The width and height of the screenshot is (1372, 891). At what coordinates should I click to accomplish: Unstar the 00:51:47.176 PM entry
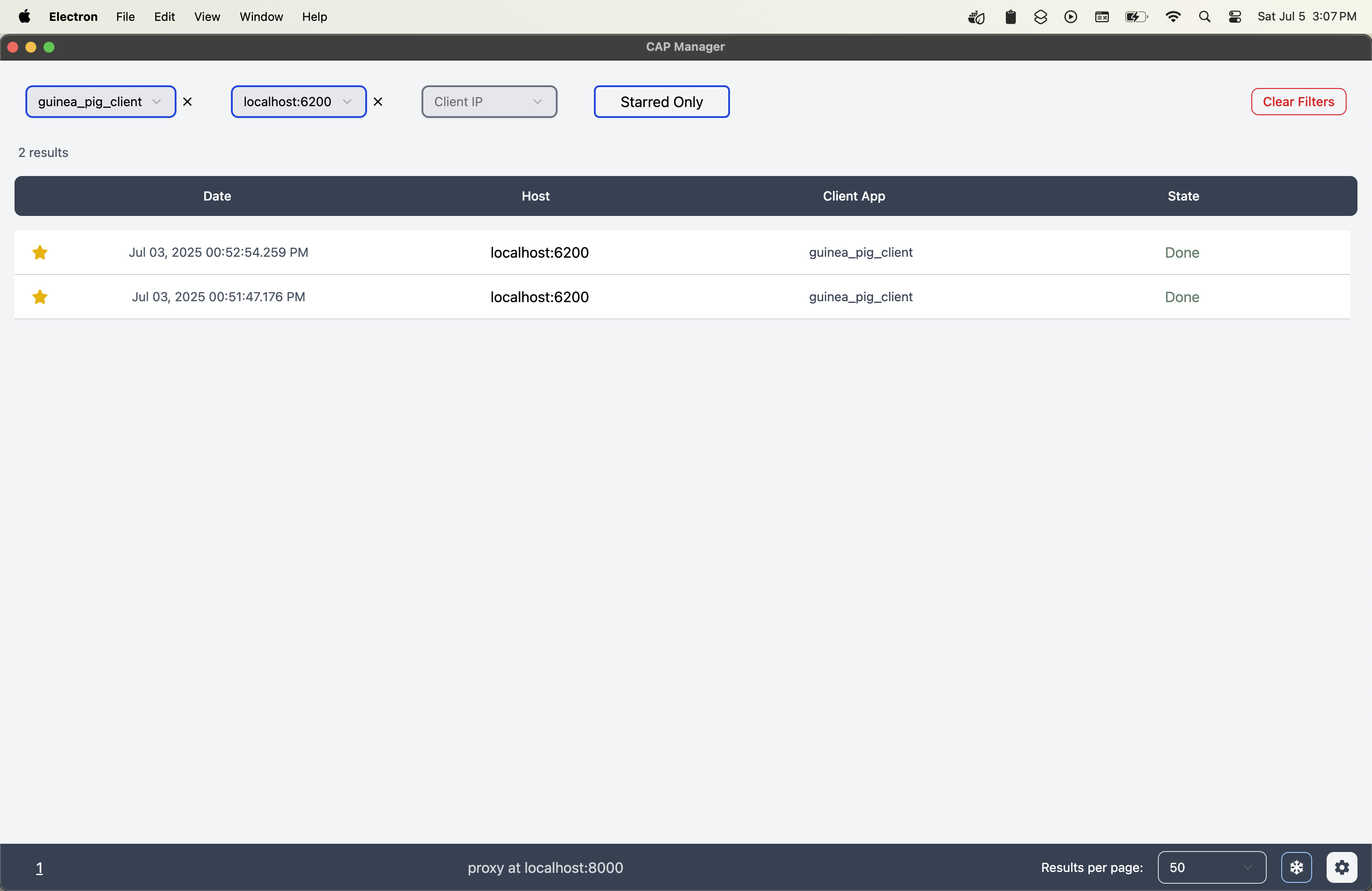pyautogui.click(x=40, y=297)
